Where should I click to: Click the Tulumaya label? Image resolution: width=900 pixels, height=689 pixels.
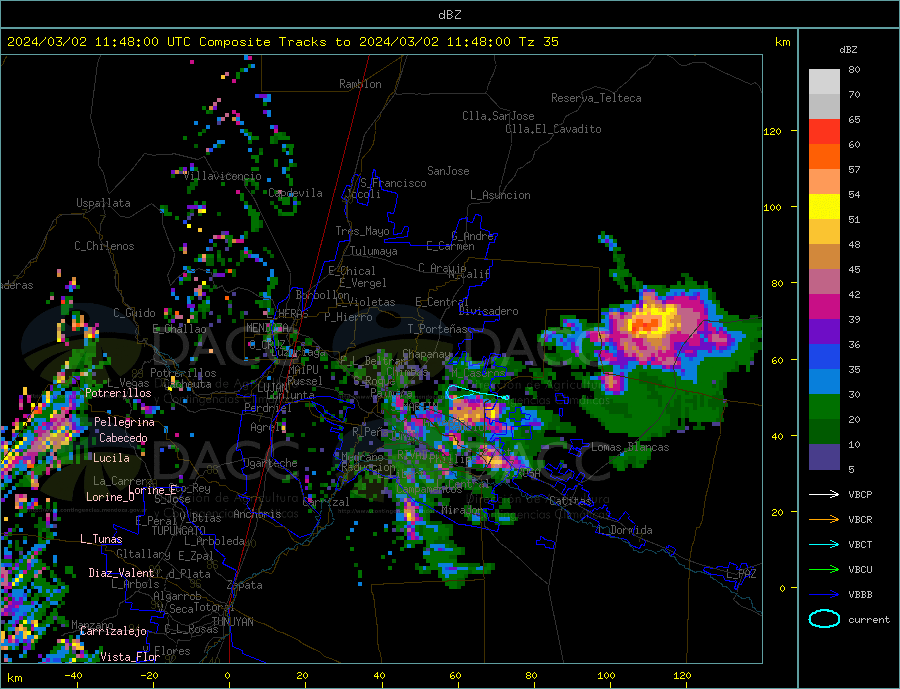point(374,251)
